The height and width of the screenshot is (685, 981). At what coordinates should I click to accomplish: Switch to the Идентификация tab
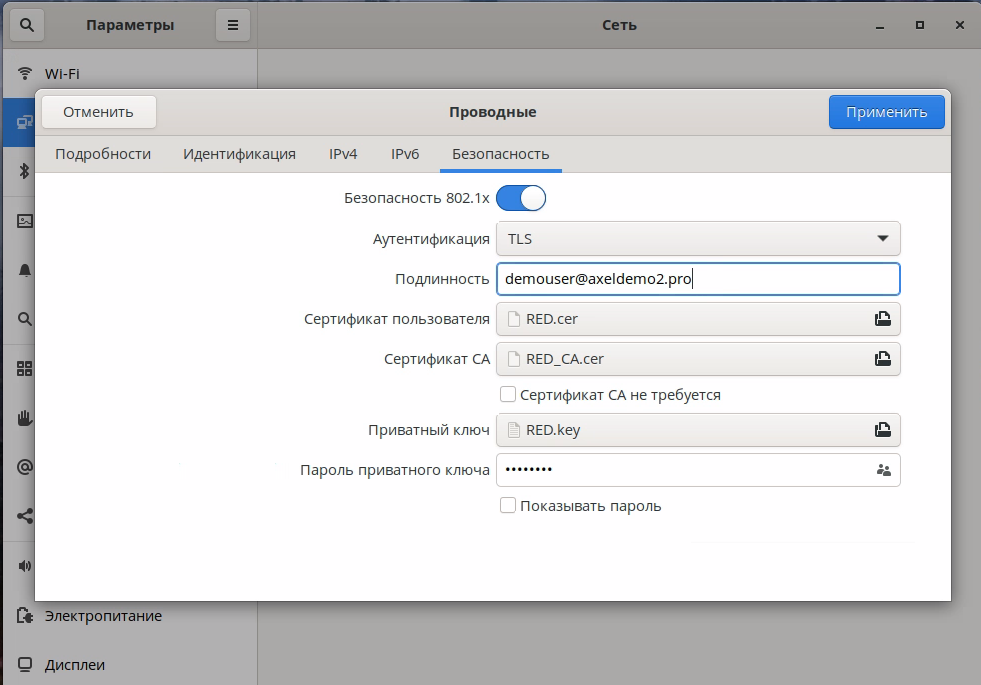point(239,154)
